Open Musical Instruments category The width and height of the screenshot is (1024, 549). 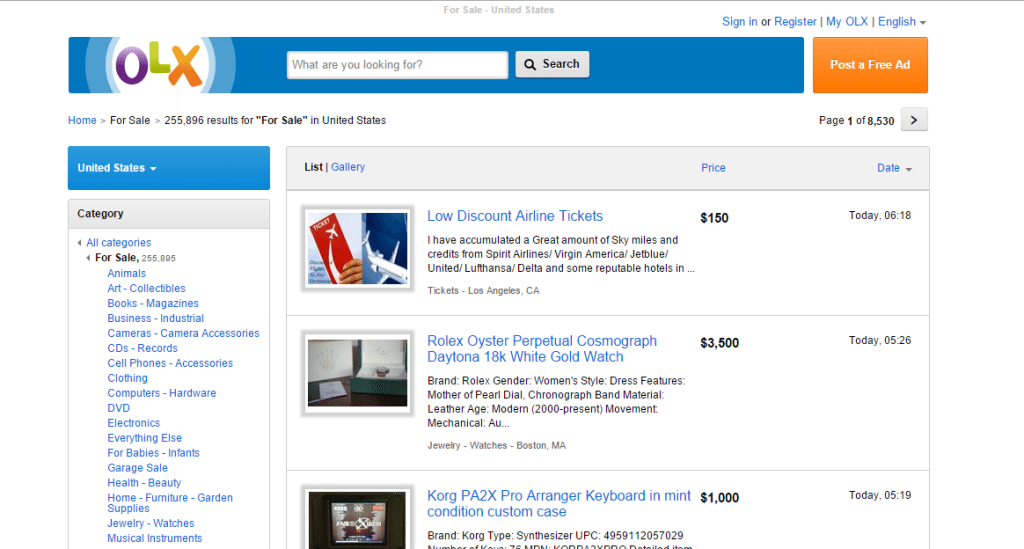tap(154, 539)
